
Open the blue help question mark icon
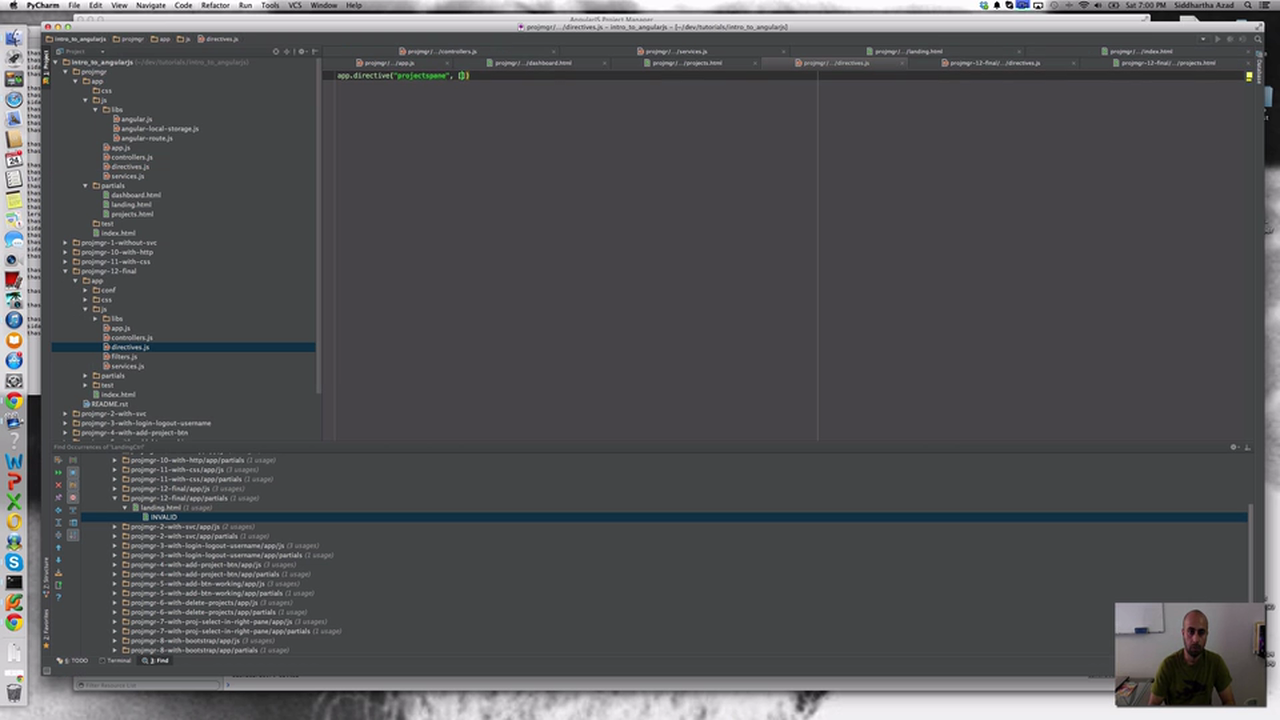click(x=58, y=598)
